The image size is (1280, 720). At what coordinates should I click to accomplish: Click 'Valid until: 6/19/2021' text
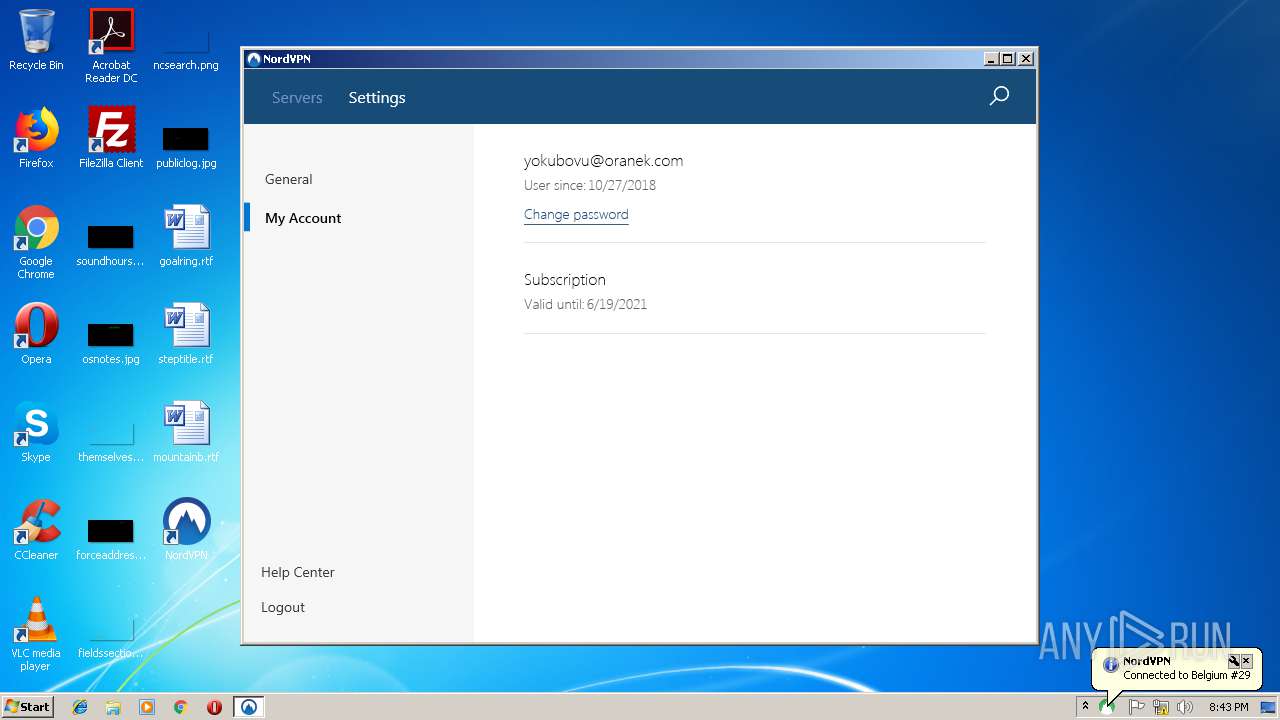(x=585, y=304)
